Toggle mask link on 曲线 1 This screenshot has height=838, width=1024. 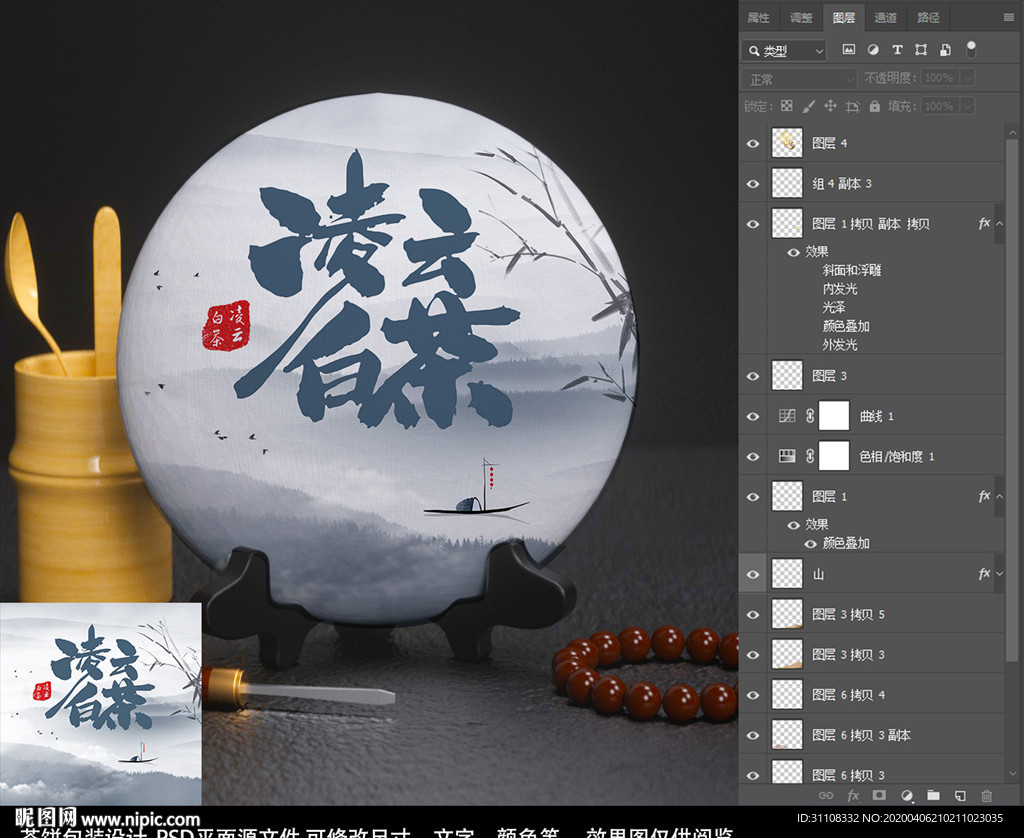pyautogui.click(x=810, y=416)
